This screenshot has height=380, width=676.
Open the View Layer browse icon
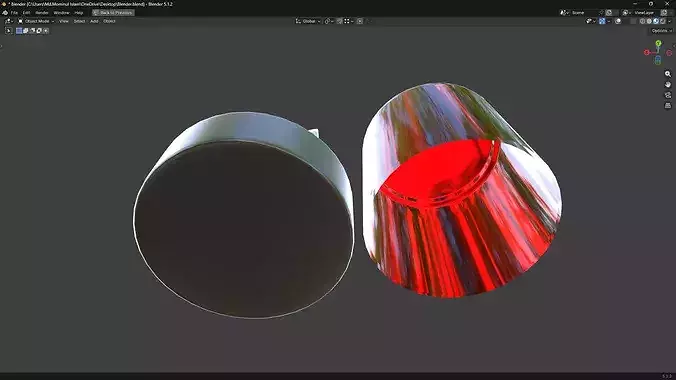point(626,13)
